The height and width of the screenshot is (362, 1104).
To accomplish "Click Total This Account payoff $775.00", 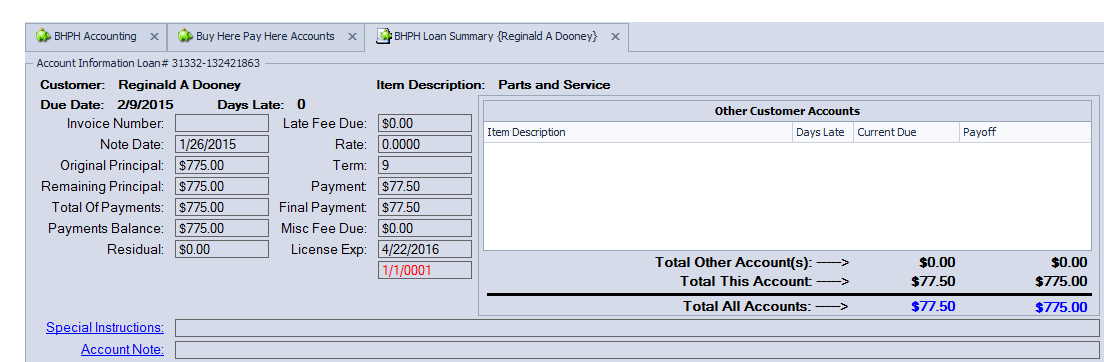I will click(x=1061, y=282).
